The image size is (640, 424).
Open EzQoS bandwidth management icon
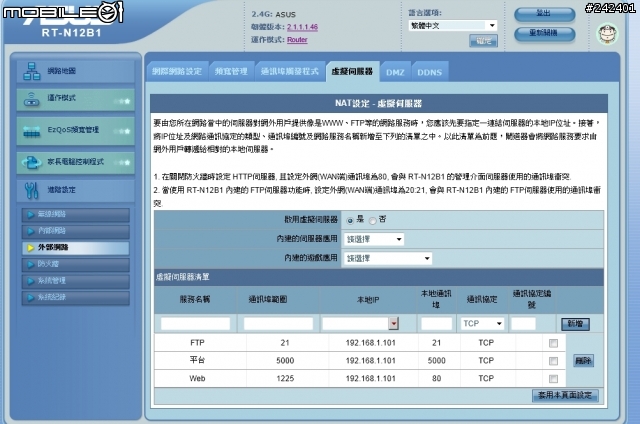[x=31, y=131]
